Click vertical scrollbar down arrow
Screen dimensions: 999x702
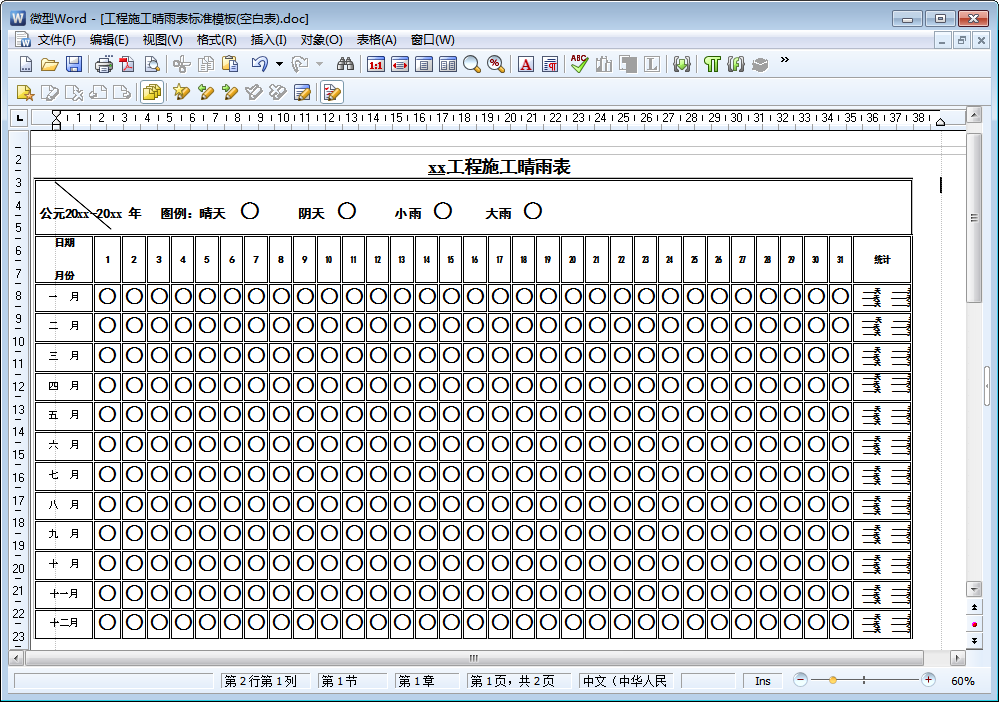point(974,588)
